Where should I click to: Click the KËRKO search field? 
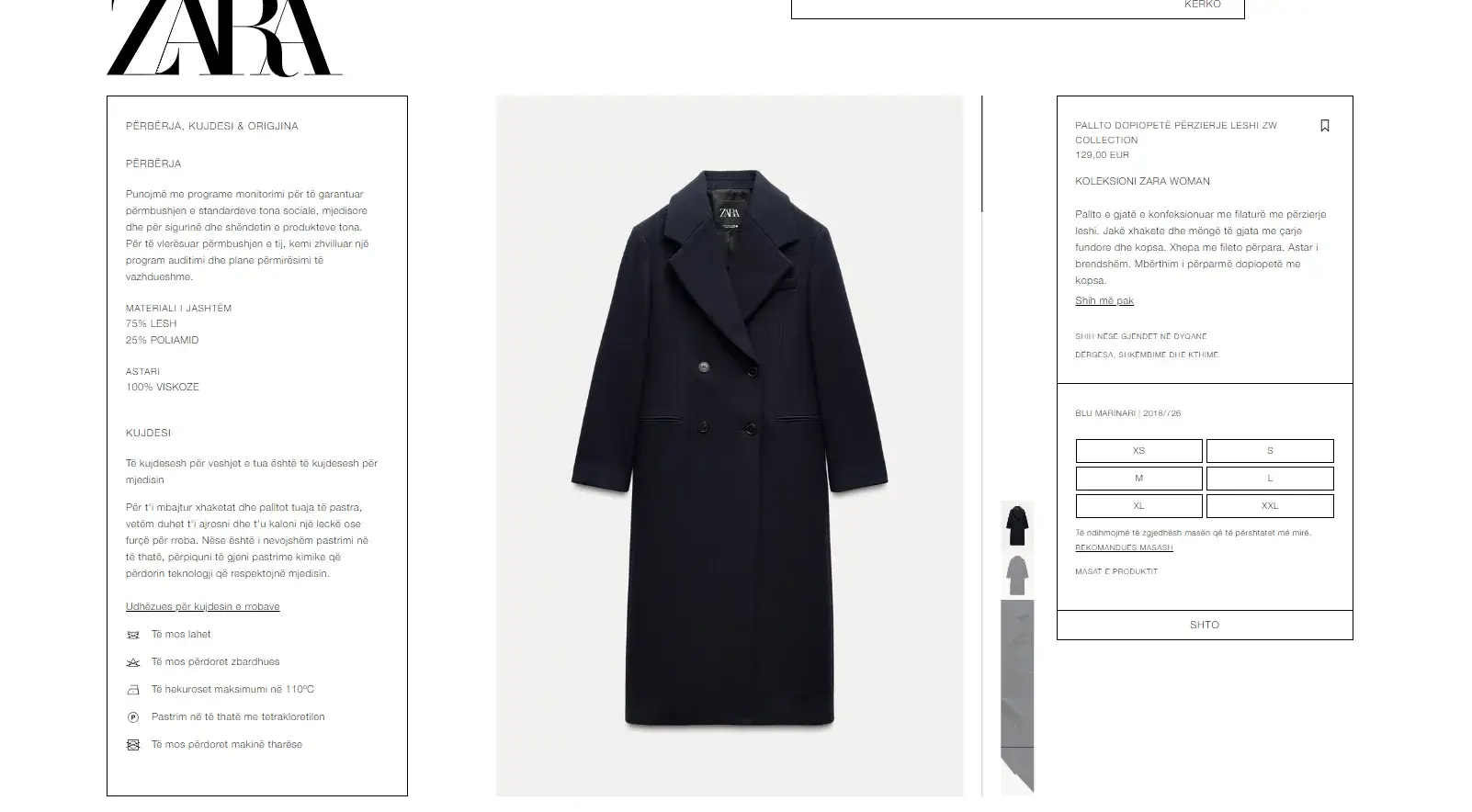1018,8
